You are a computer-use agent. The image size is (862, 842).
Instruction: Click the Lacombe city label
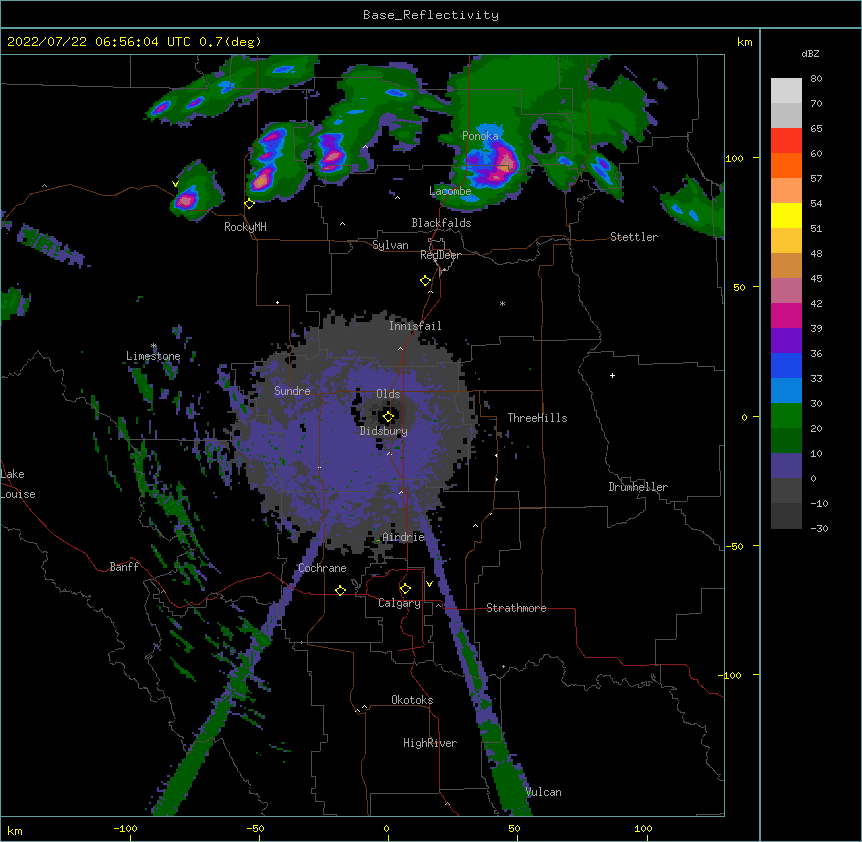point(450,191)
